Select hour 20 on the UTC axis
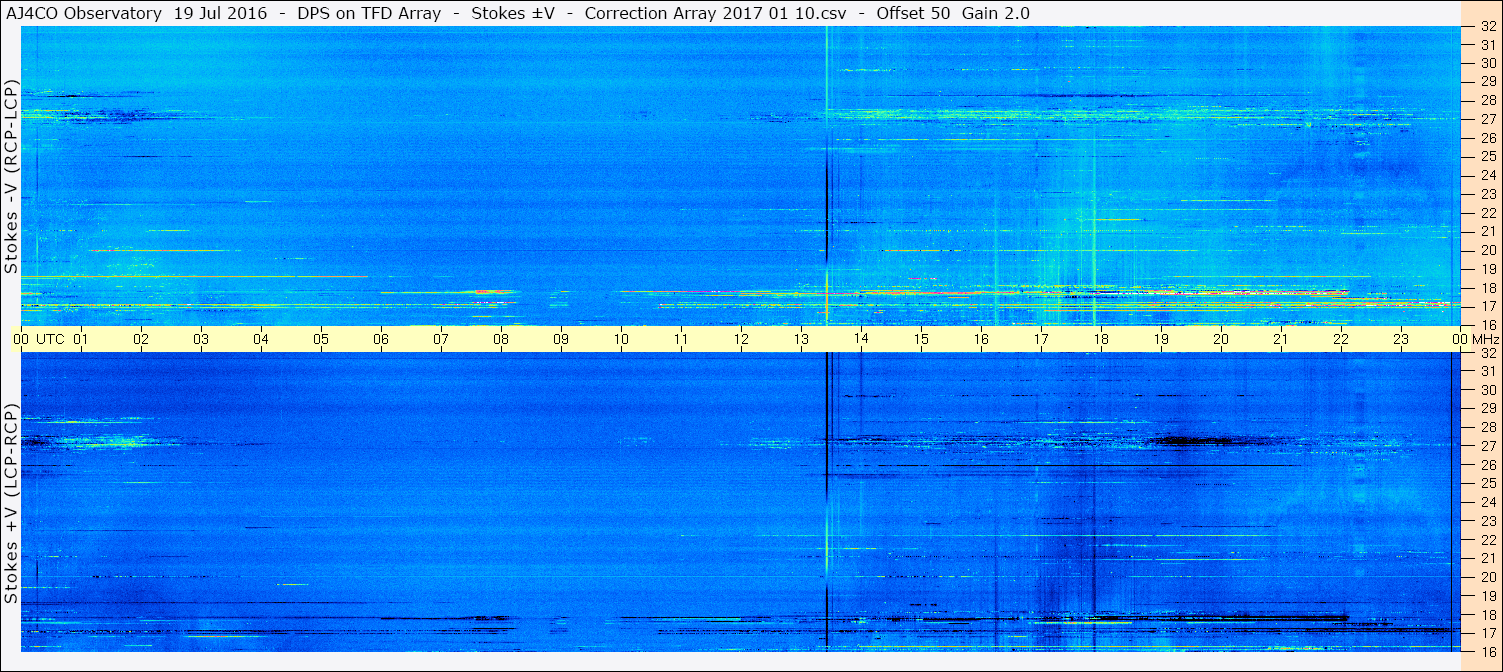Screen dimensions: 1503x672 (x=1221, y=339)
